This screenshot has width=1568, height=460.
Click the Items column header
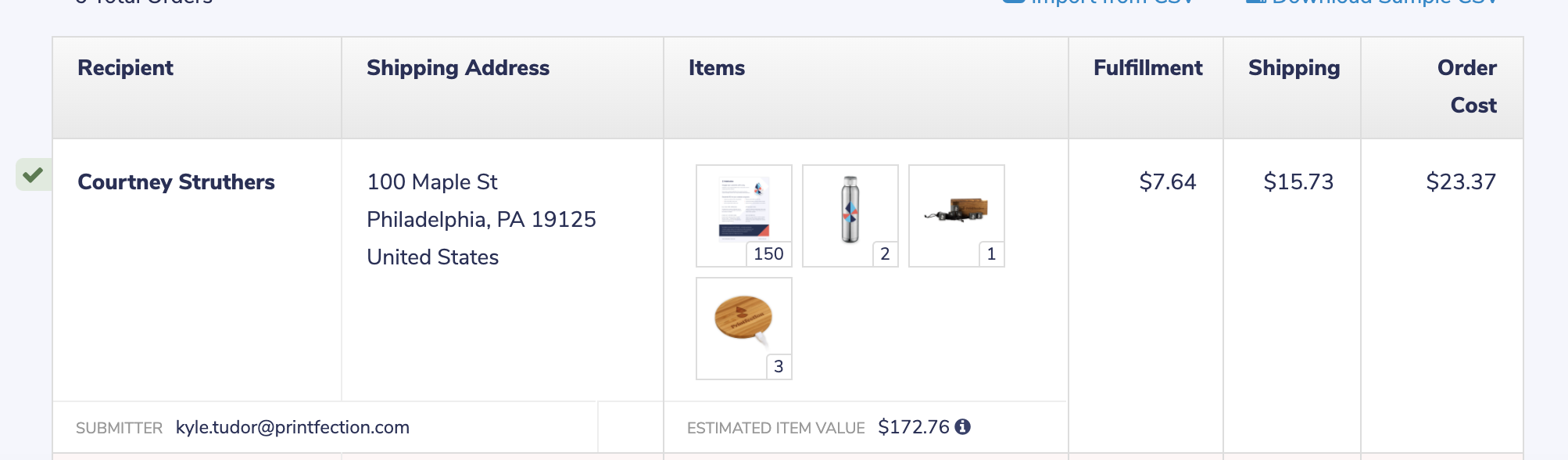717,68
